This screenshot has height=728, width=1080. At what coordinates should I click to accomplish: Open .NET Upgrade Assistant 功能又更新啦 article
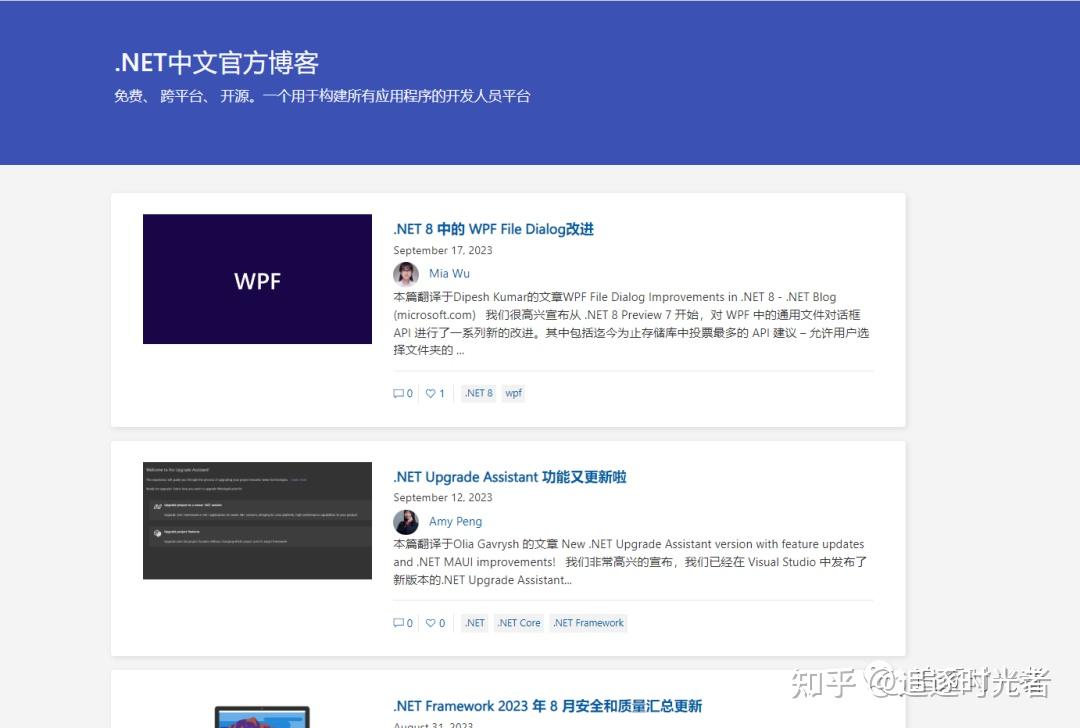click(x=509, y=477)
